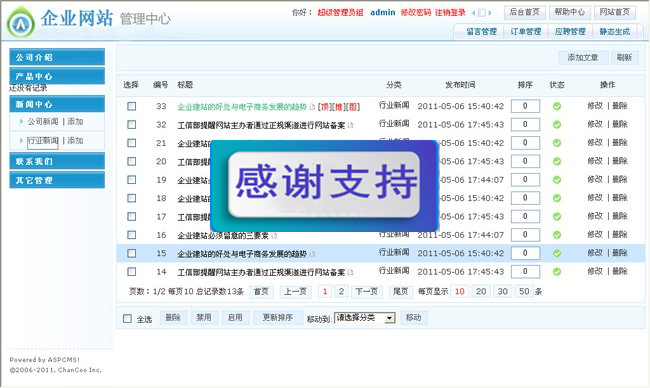The width and height of the screenshot is (650, 388).
Task: Click 删除 for article 14
Action: 620,271
